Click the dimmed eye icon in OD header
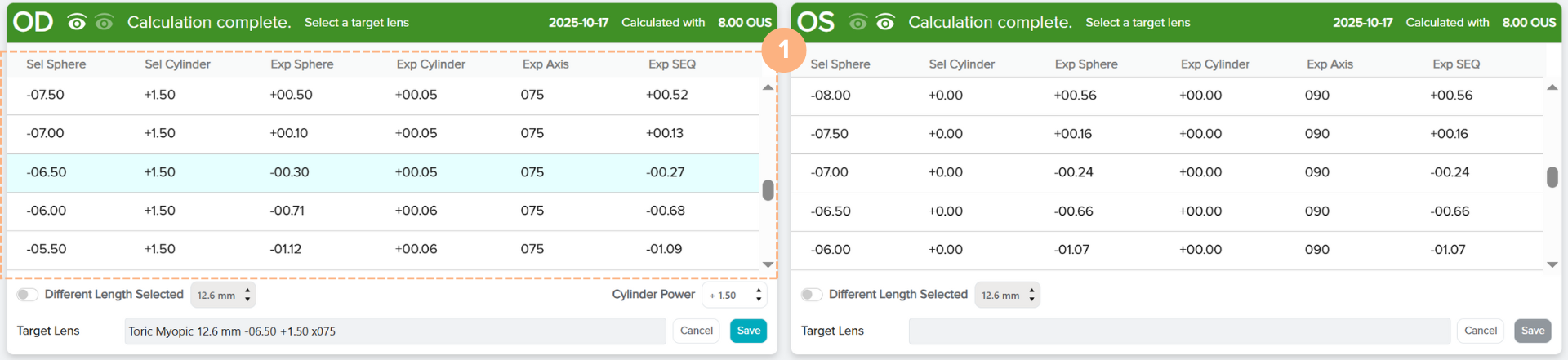Screen dimensions: 1568x360 (104, 23)
